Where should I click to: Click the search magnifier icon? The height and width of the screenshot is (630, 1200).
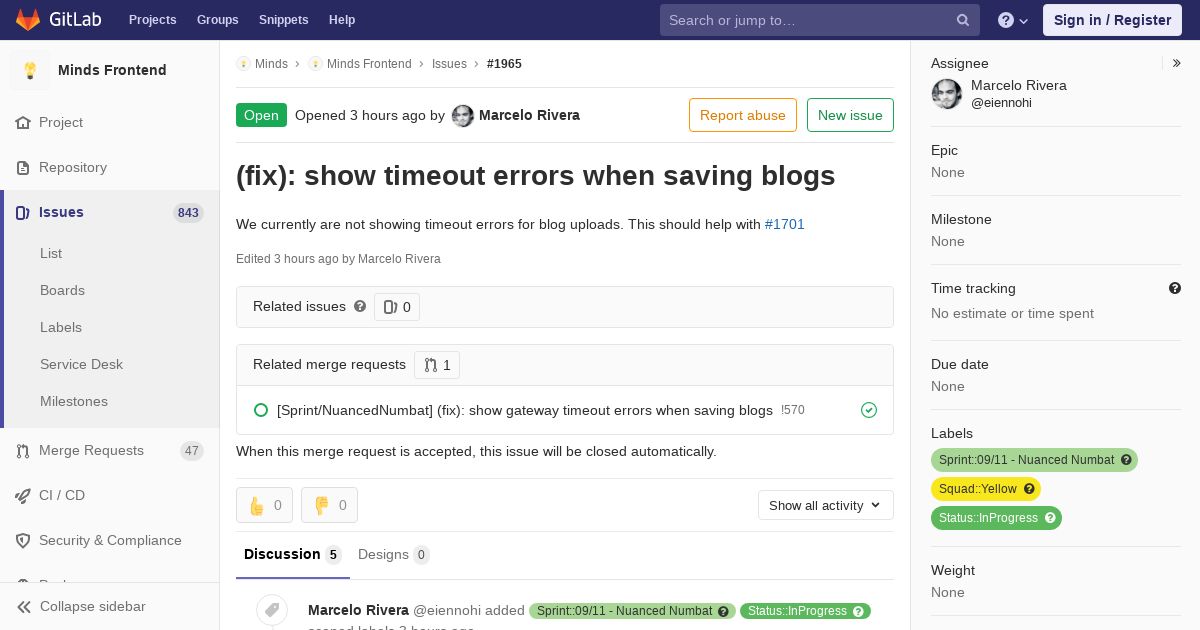963,20
